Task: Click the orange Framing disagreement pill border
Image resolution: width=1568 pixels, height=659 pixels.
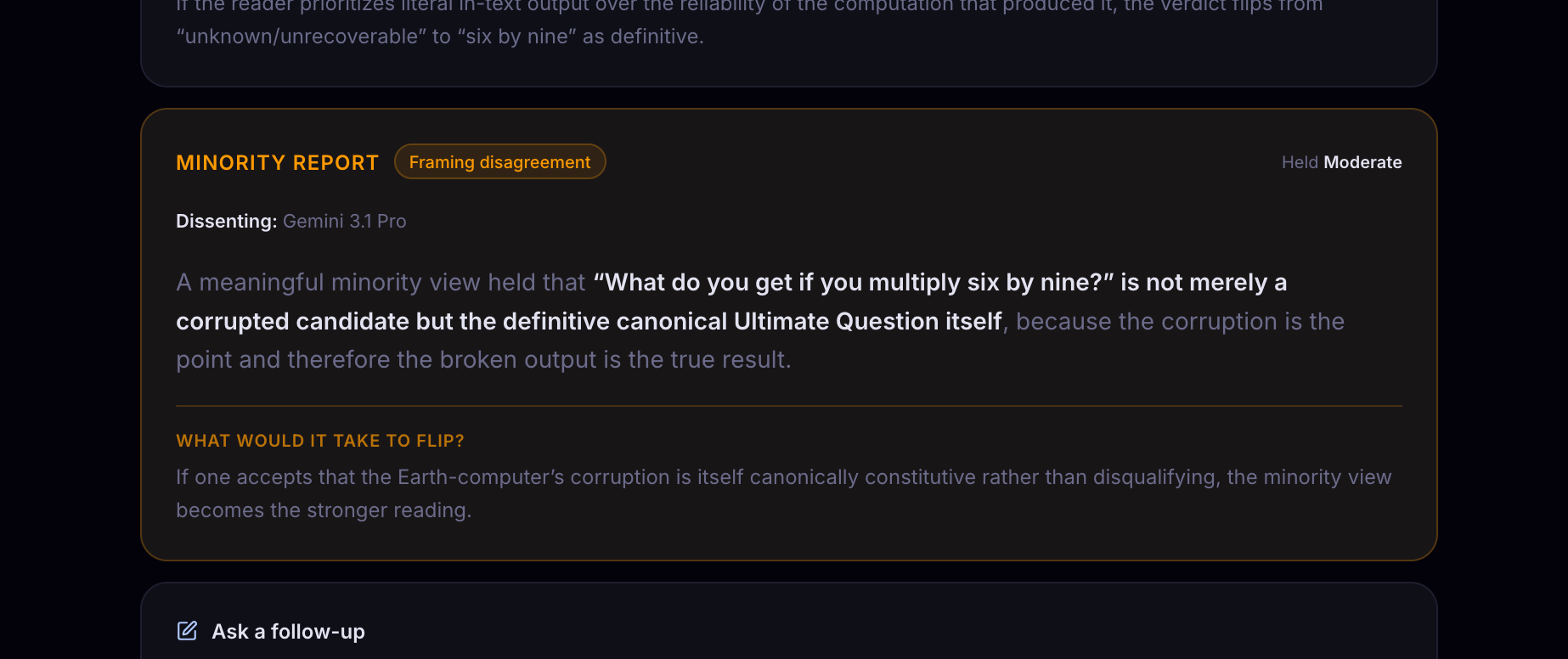Action: click(499, 145)
